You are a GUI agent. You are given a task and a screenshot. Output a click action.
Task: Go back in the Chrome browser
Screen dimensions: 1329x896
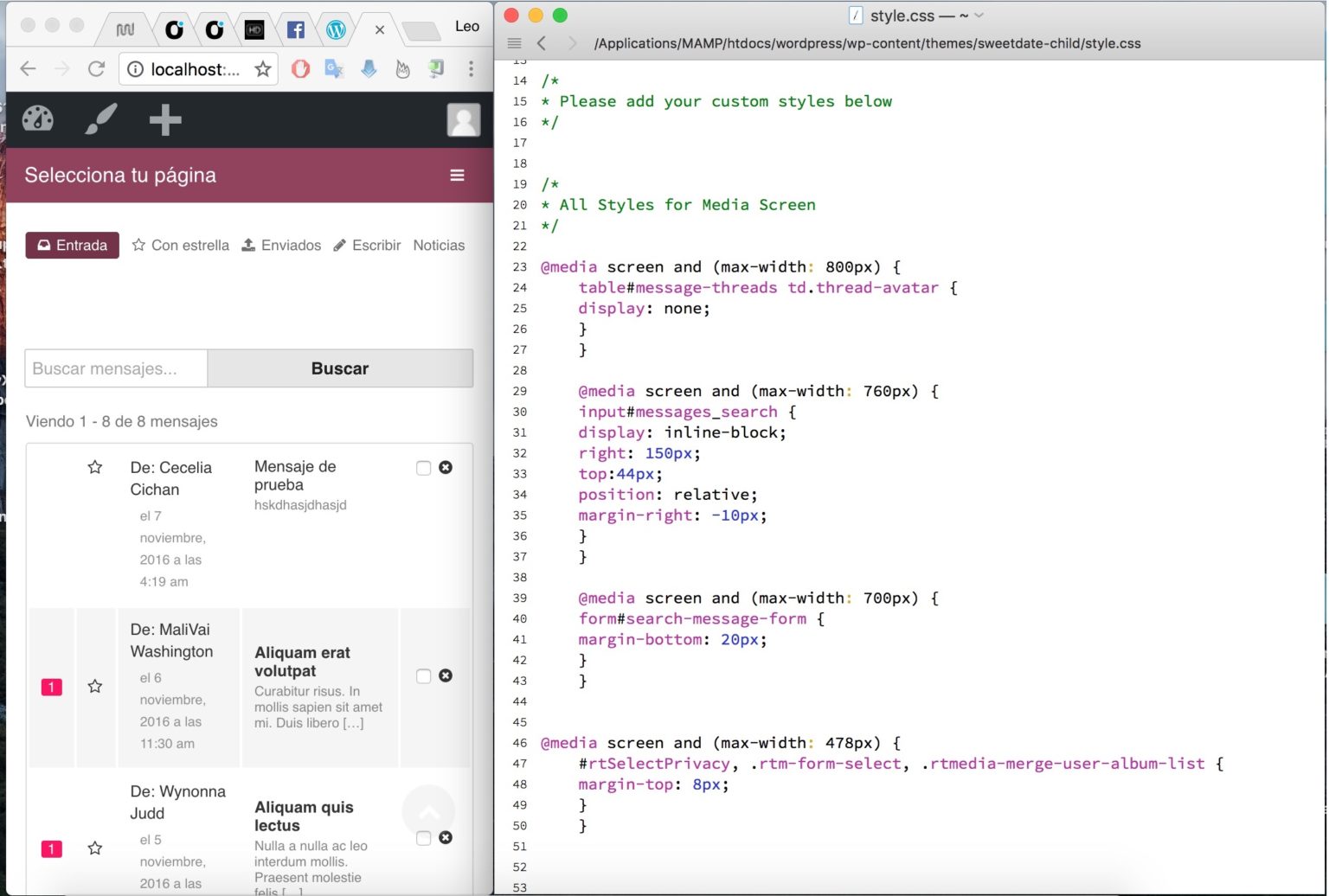(x=28, y=69)
